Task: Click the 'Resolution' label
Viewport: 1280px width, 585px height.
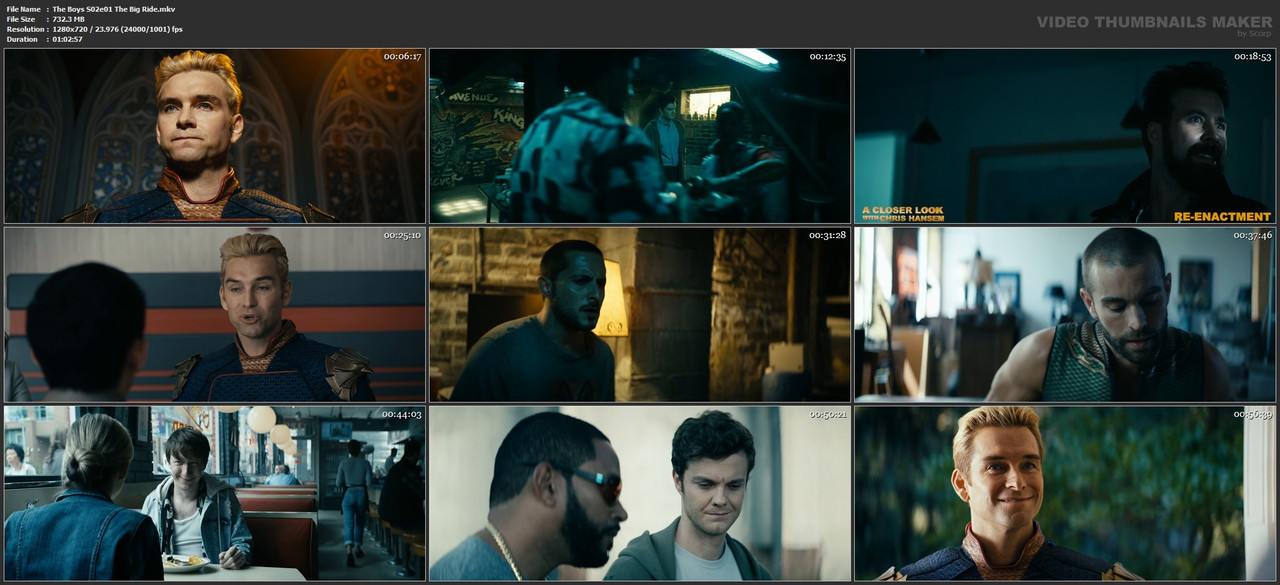Action: [x=25, y=29]
